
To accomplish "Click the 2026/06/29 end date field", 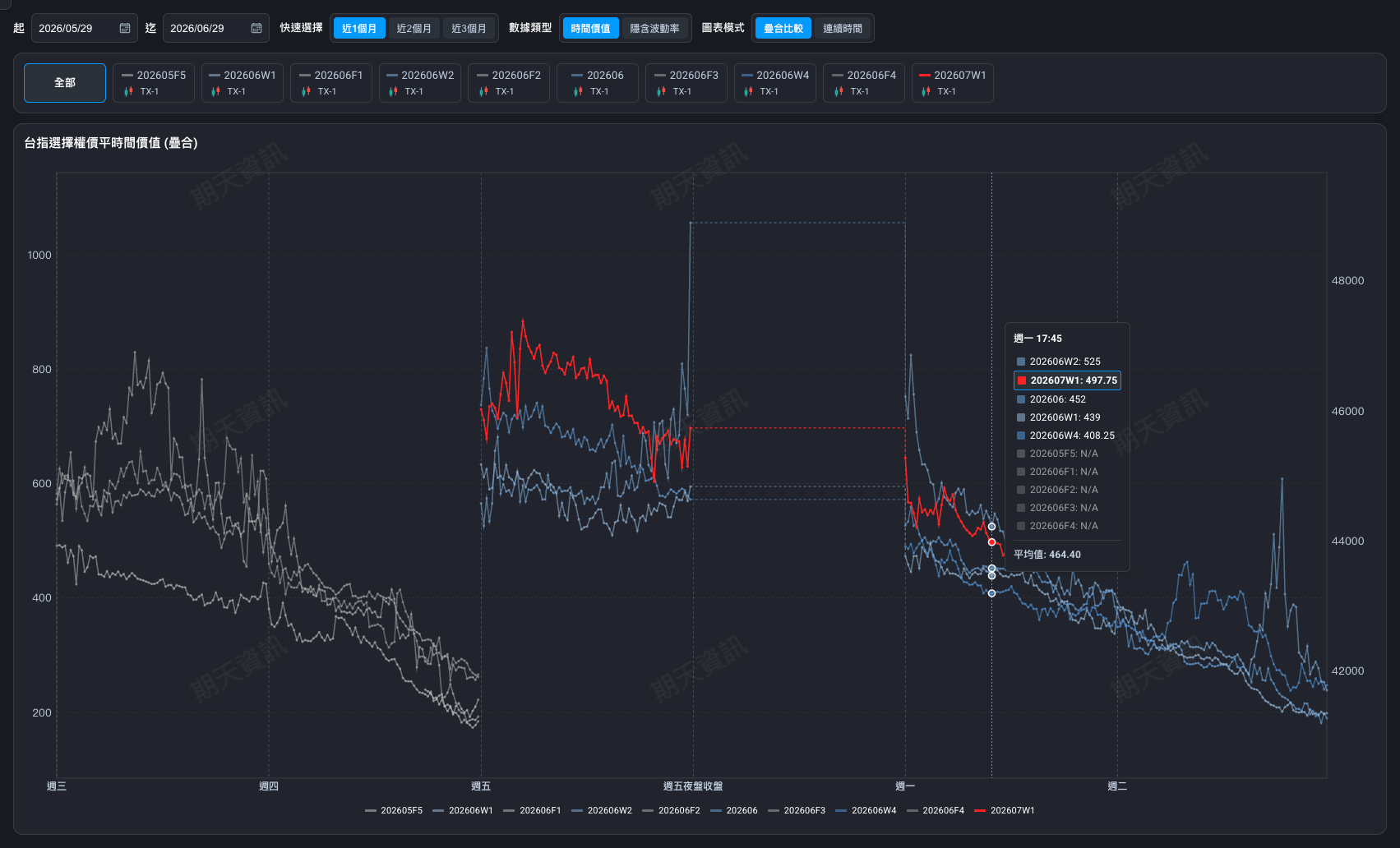I will [x=216, y=28].
